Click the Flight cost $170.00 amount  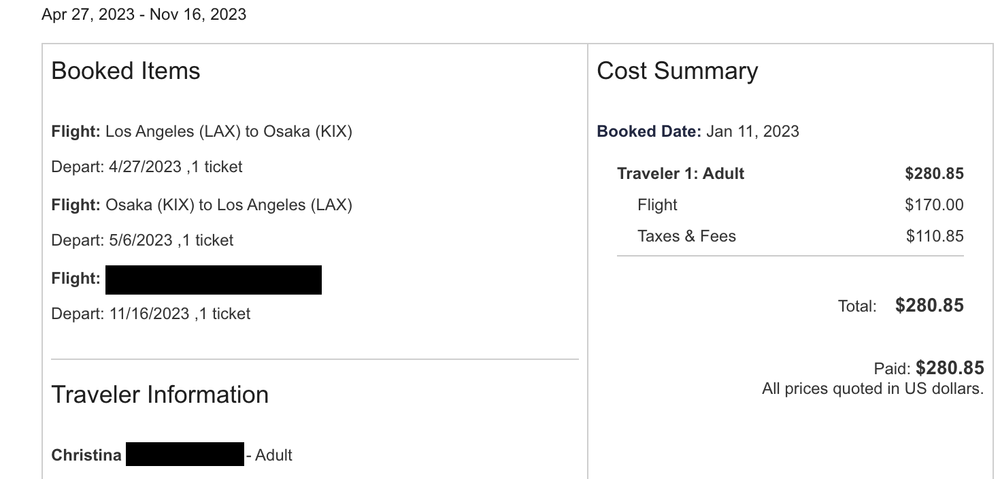tap(934, 205)
